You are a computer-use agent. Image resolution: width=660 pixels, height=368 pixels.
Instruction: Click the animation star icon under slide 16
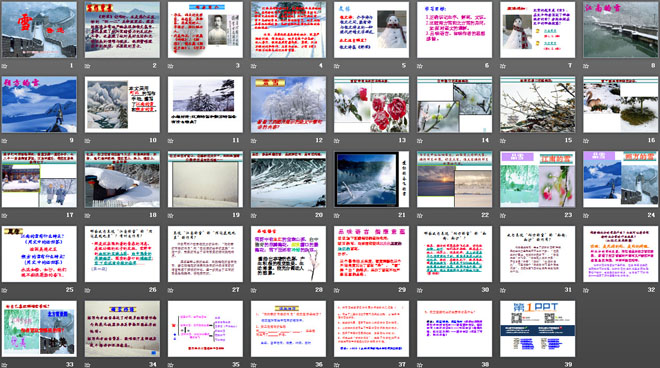click(586, 141)
